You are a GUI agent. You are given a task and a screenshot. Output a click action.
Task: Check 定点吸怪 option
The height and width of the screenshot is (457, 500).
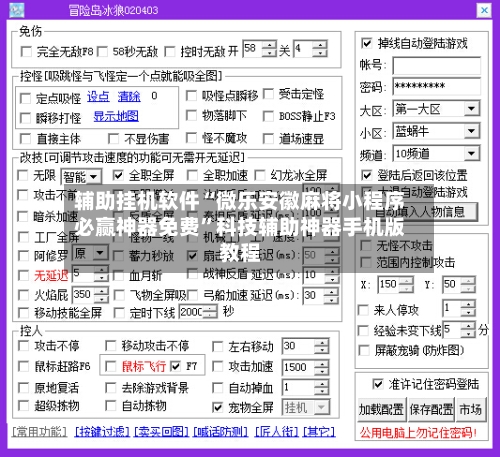click(25, 98)
